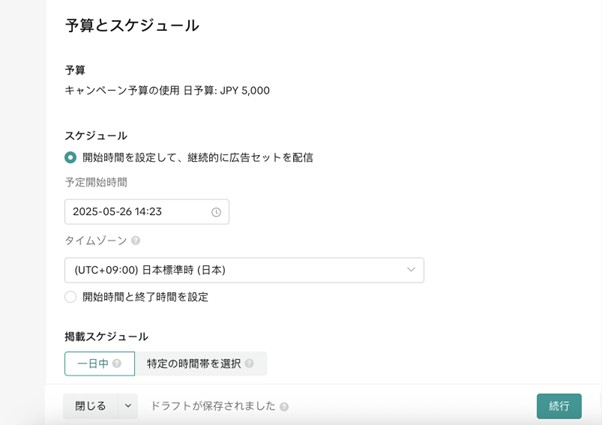Click the キャンペーン予算の使用 budget text
Image resolution: width=602 pixels, height=425 pixels.
[122, 91]
